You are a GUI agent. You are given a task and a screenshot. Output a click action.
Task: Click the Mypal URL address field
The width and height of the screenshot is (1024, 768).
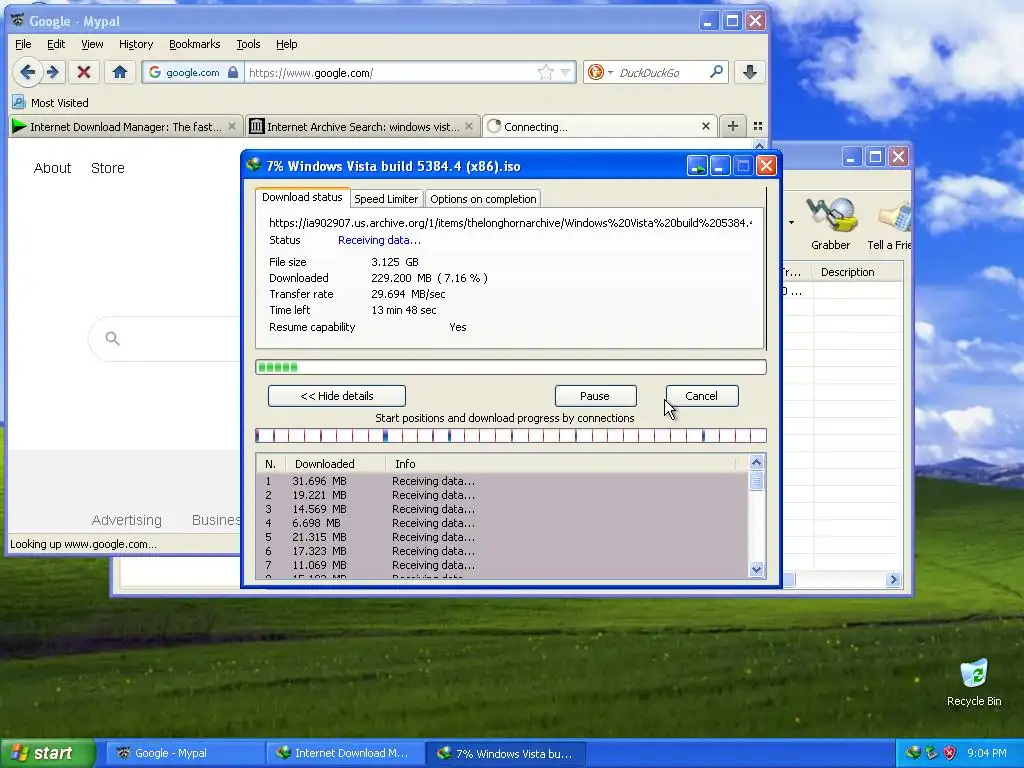(391, 72)
